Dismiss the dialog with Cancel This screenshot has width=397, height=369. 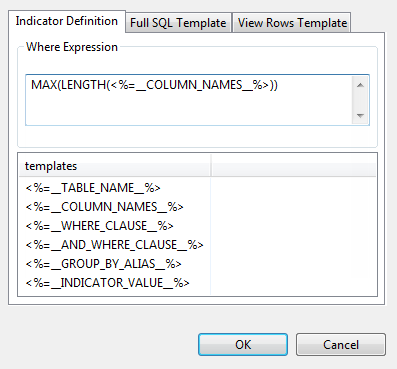(341, 345)
